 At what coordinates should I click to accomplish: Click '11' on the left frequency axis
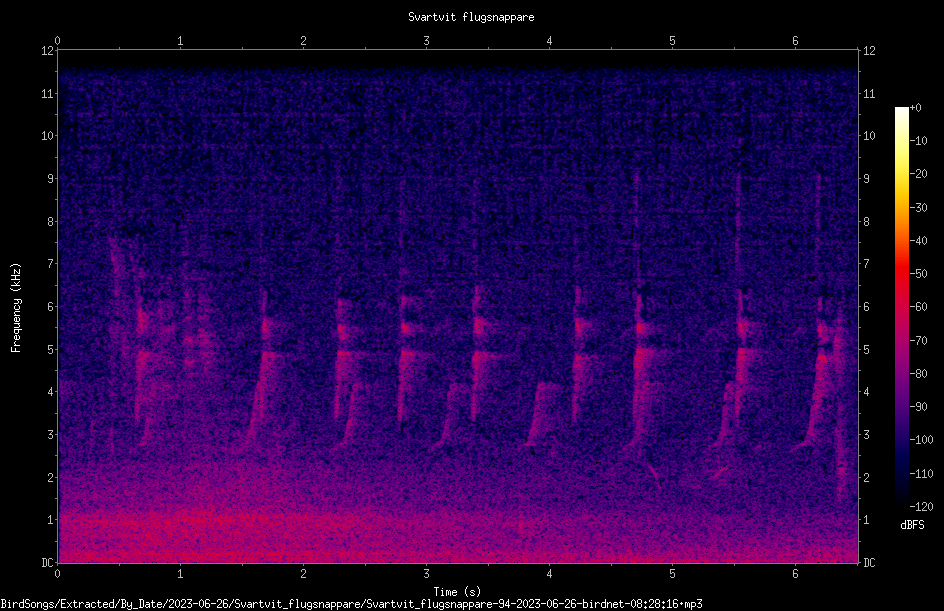tap(47, 93)
